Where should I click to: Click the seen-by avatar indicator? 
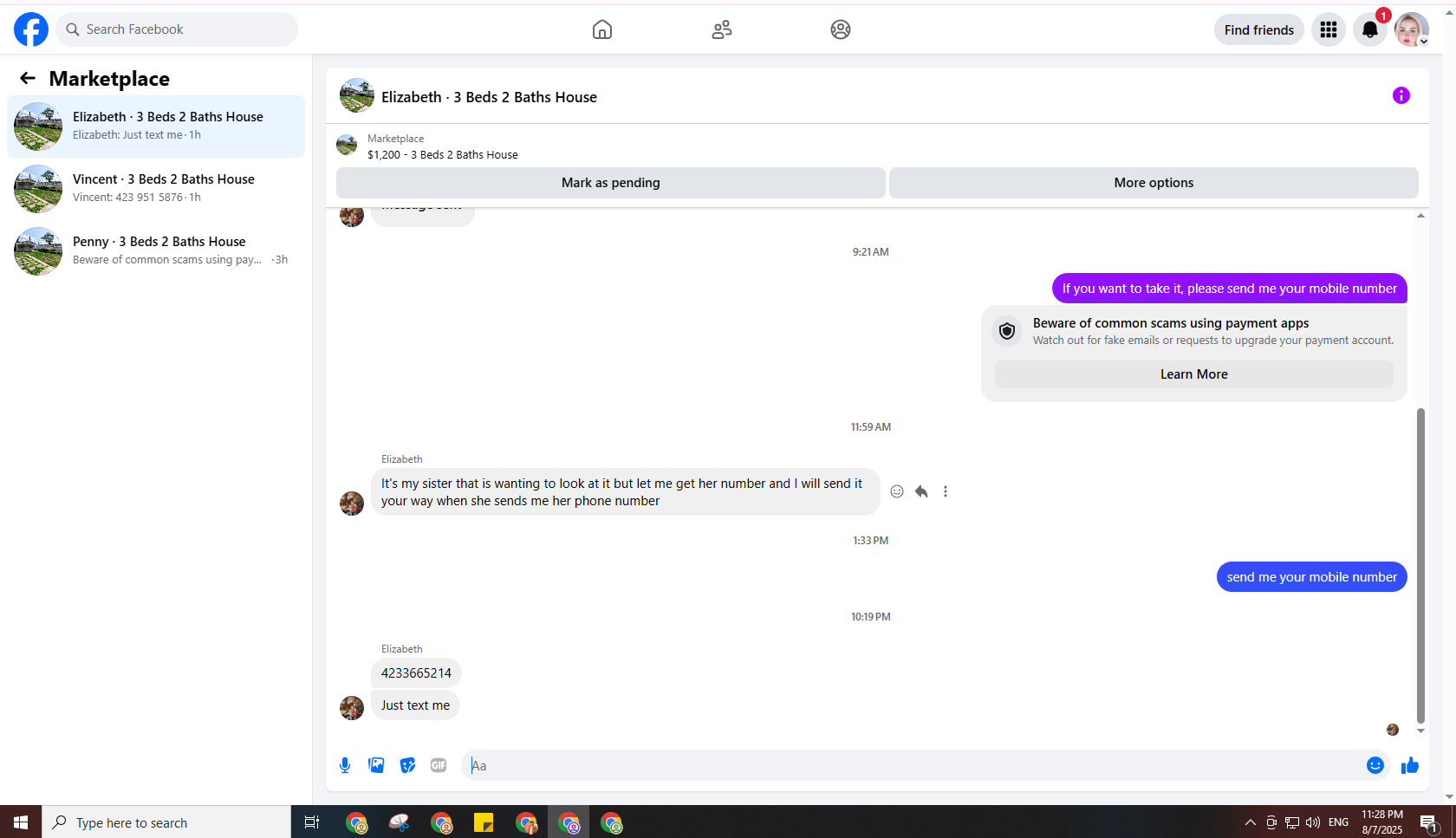point(1393,730)
